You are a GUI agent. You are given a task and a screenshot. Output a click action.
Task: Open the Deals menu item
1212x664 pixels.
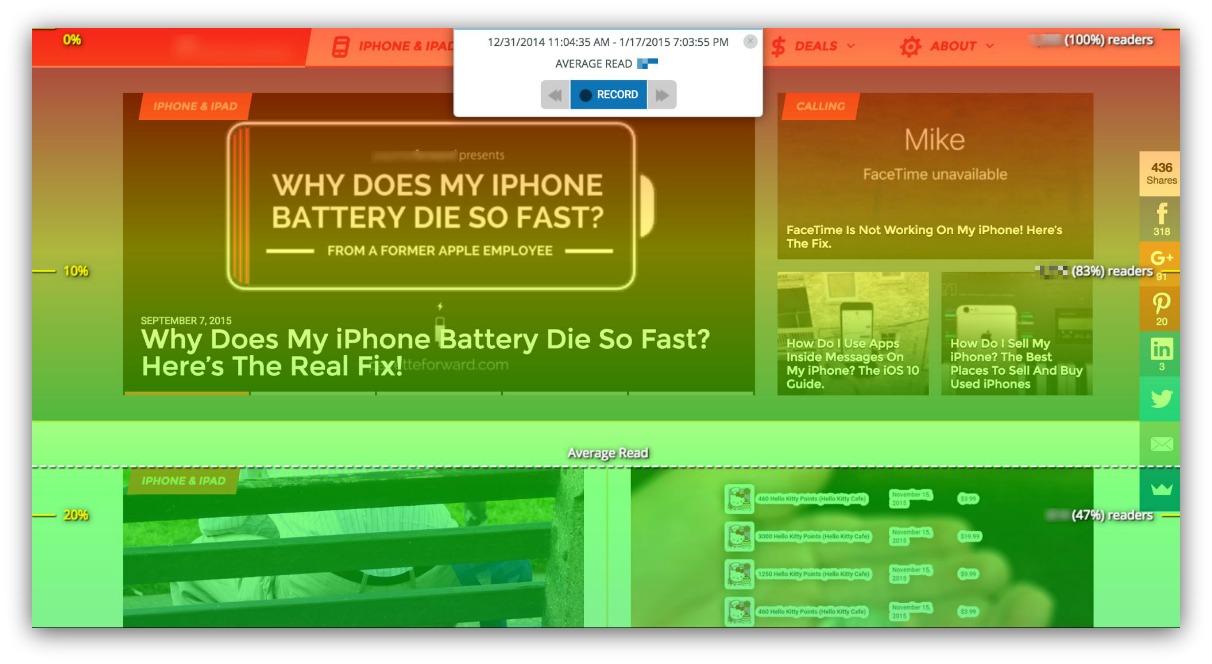coord(816,46)
